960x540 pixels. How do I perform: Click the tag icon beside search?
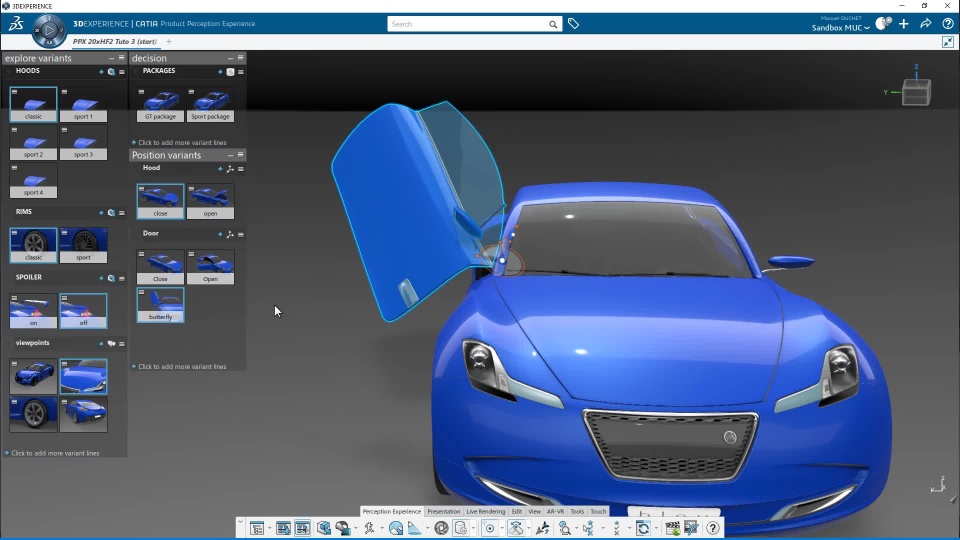pos(573,24)
